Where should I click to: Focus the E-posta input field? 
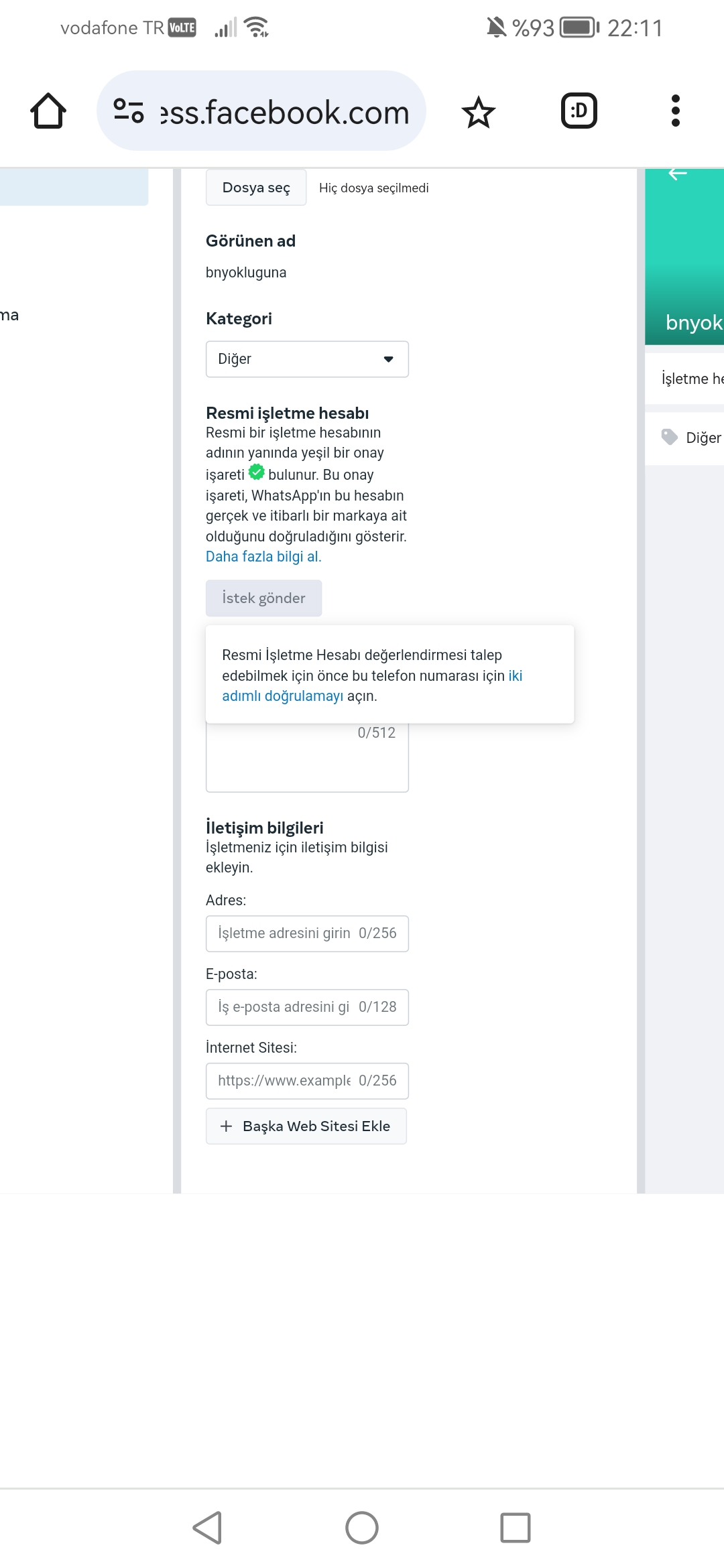pos(307,1007)
